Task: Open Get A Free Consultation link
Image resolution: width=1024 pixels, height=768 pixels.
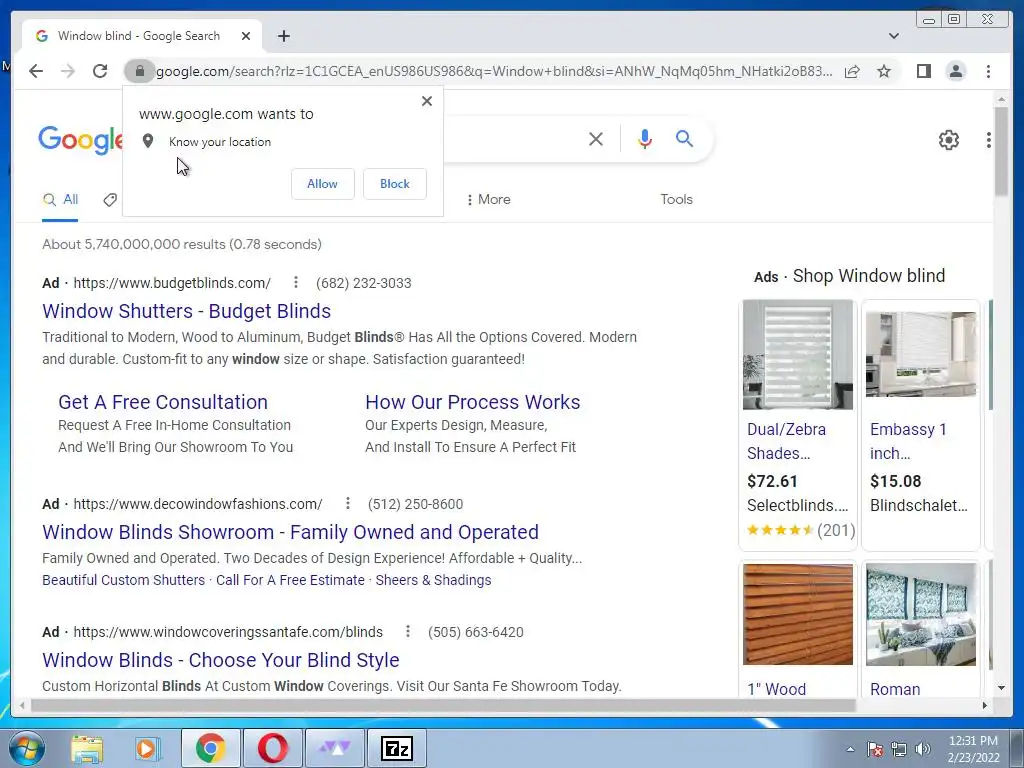Action: click(x=163, y=402)
